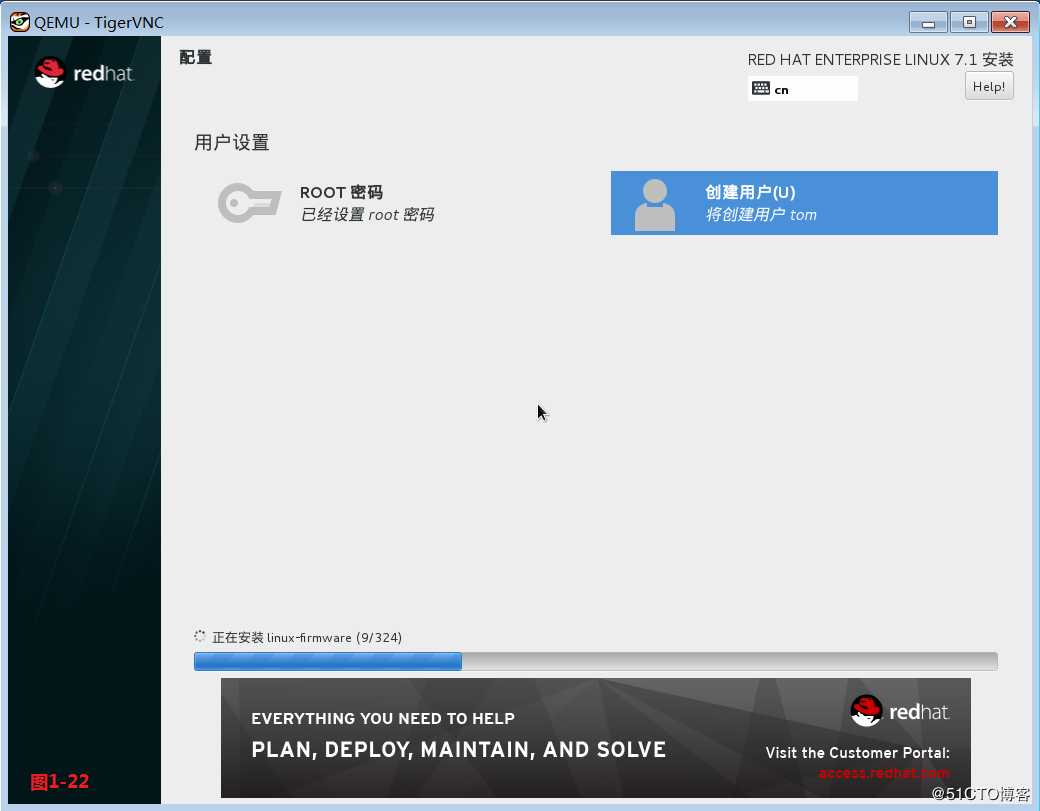
Task: Maximize the TigerVNC window
Action: pyautogui.click(x=969, y=22)
